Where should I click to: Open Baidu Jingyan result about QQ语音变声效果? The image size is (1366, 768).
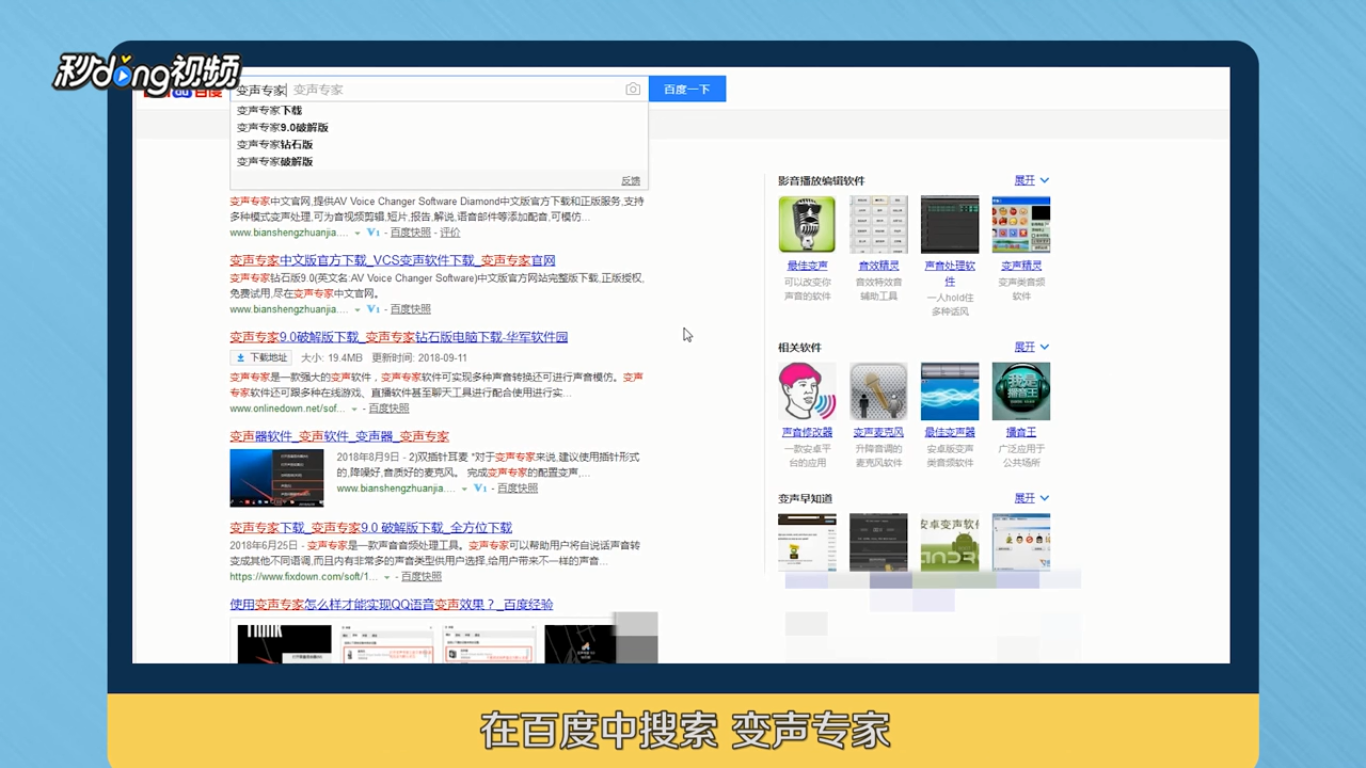(391, 604)
